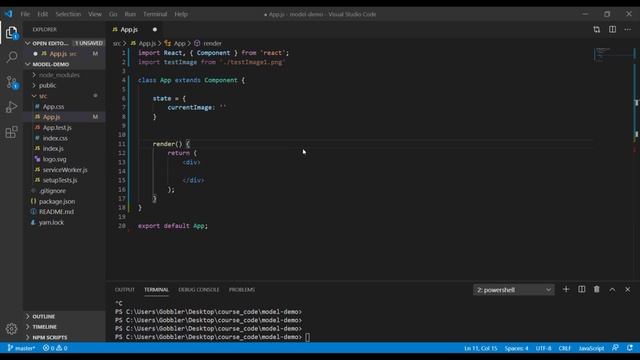Viewport: 640px width, 360px height.
Task: Open the feedback icon in status bar
Action: pos(615,348)
